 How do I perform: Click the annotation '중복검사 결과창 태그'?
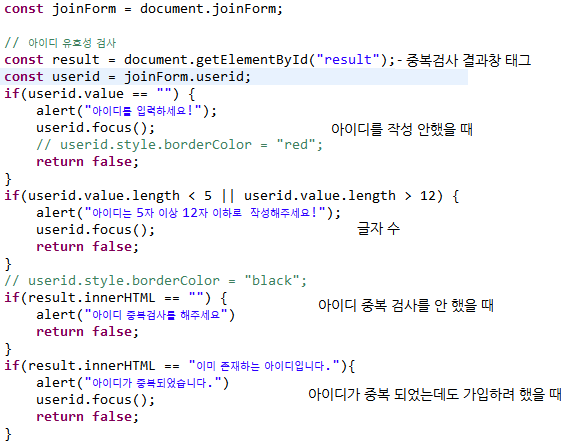(x=468, y=60)
